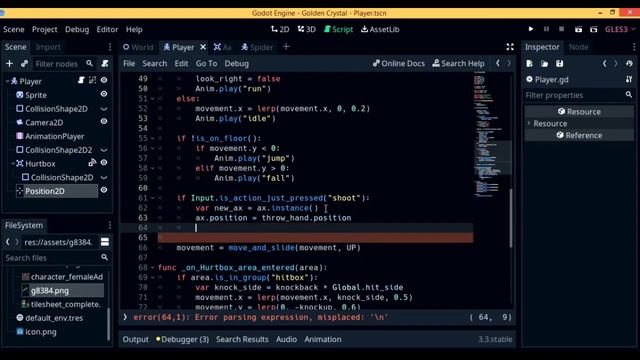
Task: Open the Project menu
Action: [44, 29]
